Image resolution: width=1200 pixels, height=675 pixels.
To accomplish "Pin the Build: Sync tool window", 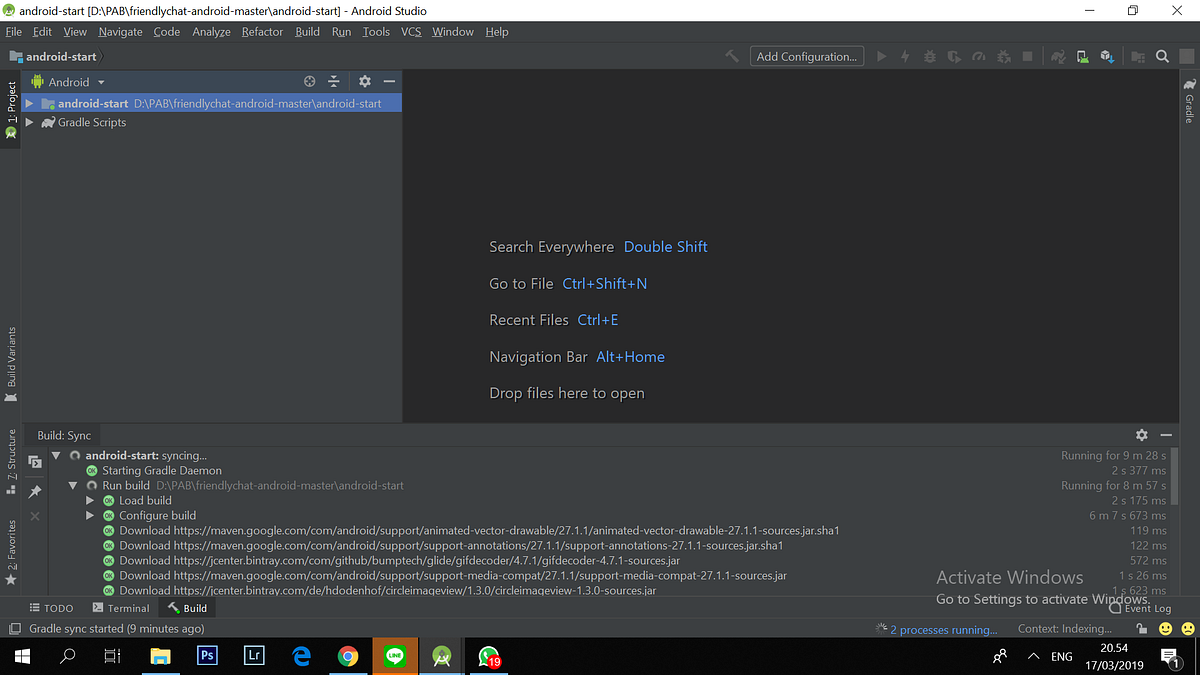I will point(34,492).
